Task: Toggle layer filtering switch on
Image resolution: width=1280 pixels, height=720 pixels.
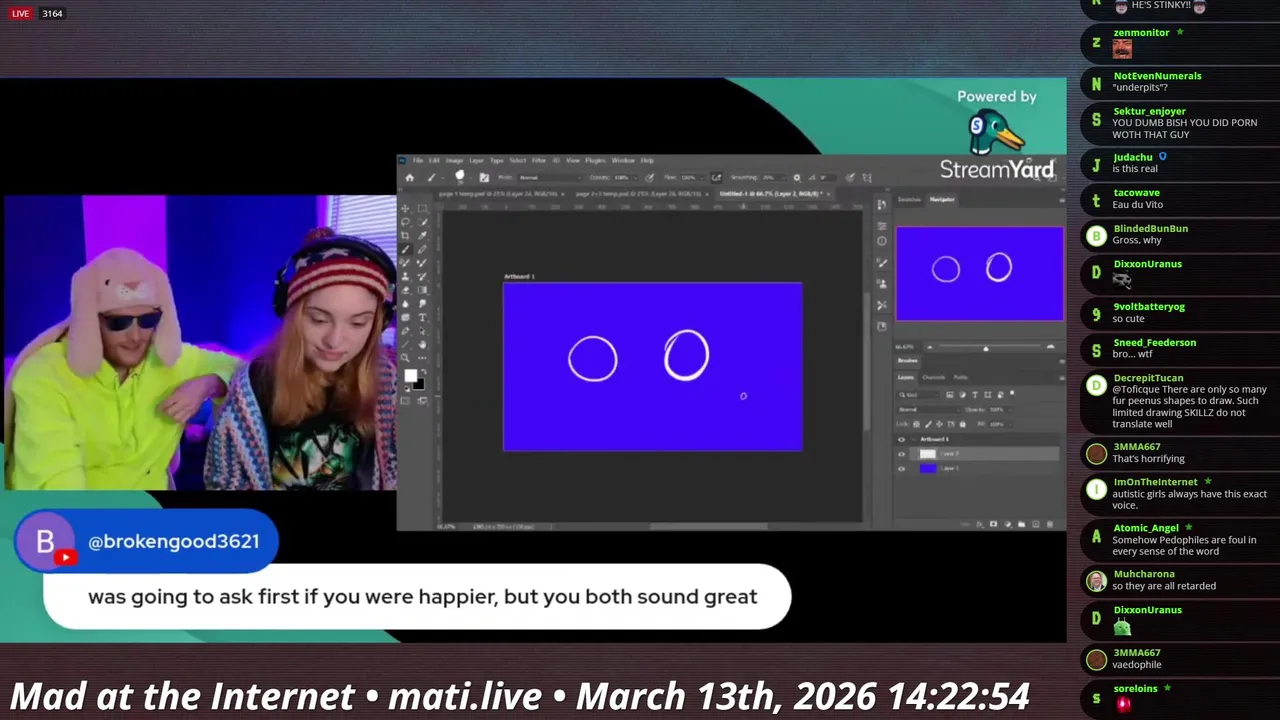Action: click(1011, 394)
